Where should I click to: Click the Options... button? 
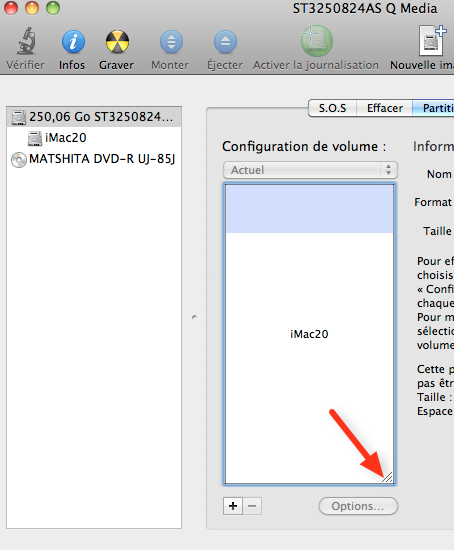(358, 506)
